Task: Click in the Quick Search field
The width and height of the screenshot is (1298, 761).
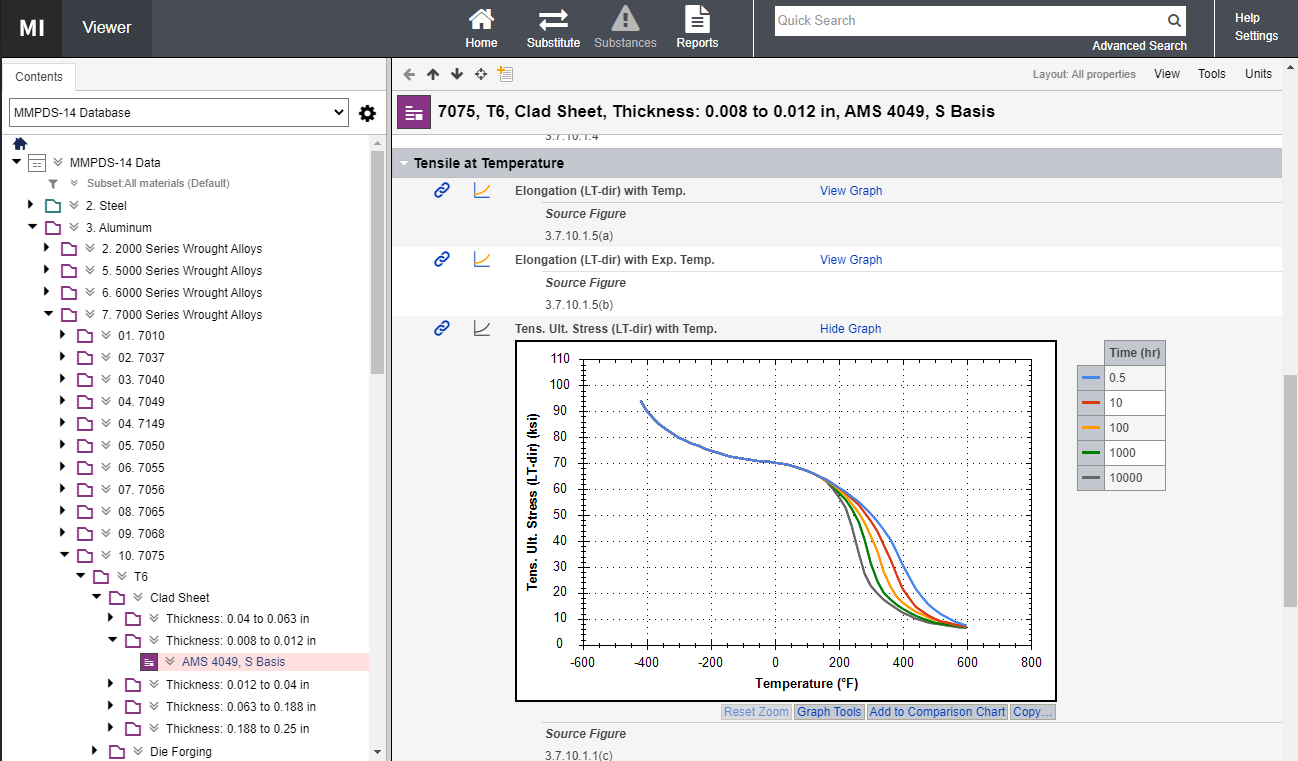Action: [x=970, y=21]
